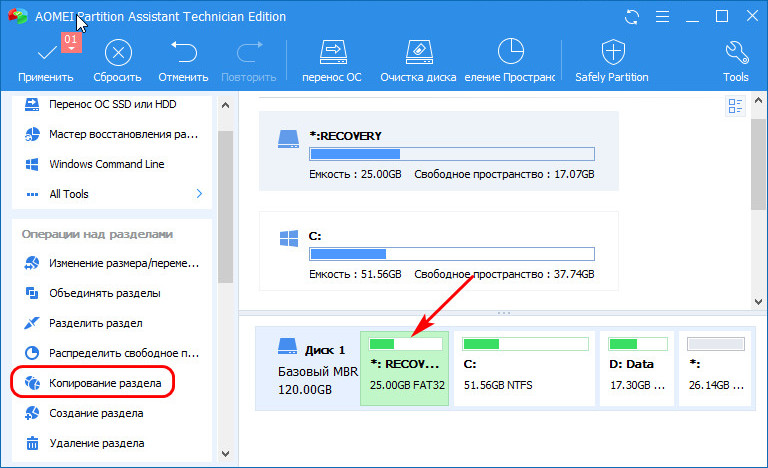Viewport: 768px width, 468px height.
Task: Click the AOMEI application logo icon
Action: pyautogui.click(x=18, y=16)
